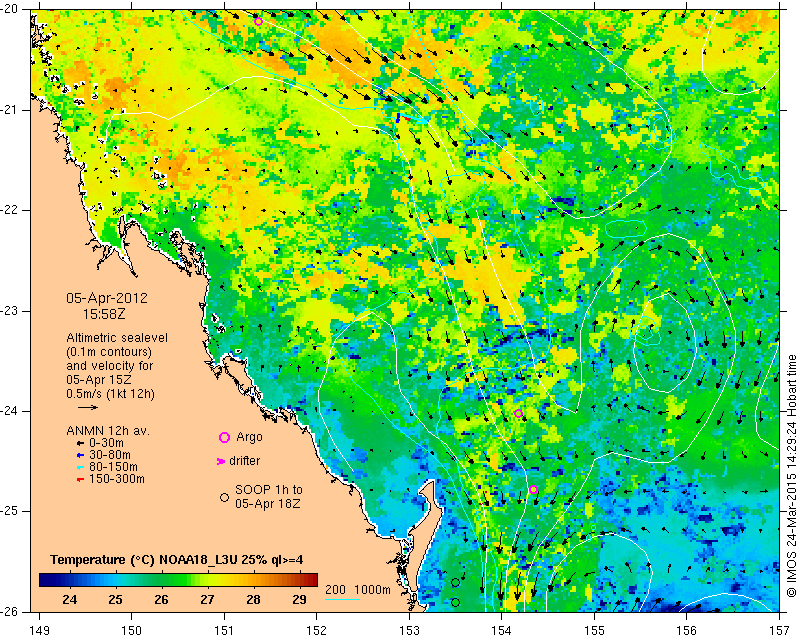Click the Argo float marker at latitude -24
This screenshot has width=800, height=640.
click(x=518, y=413)
